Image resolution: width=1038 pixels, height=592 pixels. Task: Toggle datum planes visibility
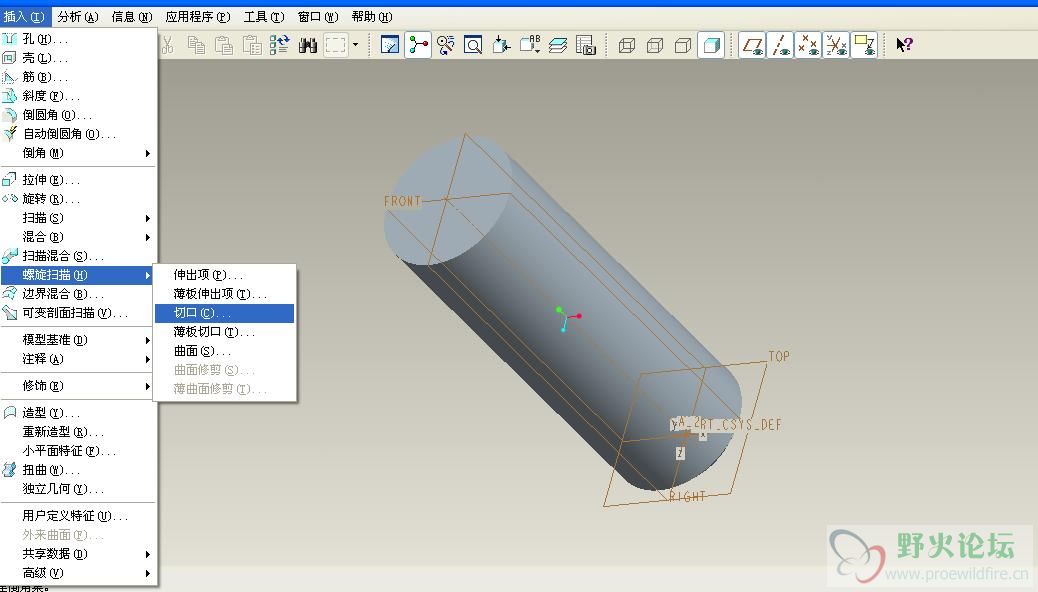tap(752, 45)
